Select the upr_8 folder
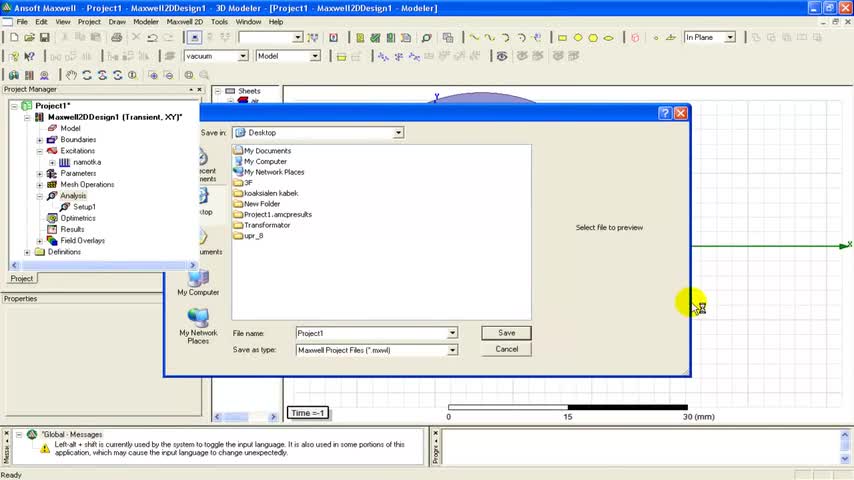The height and width of the screenshot is (480, 854). tap(253, 235)
